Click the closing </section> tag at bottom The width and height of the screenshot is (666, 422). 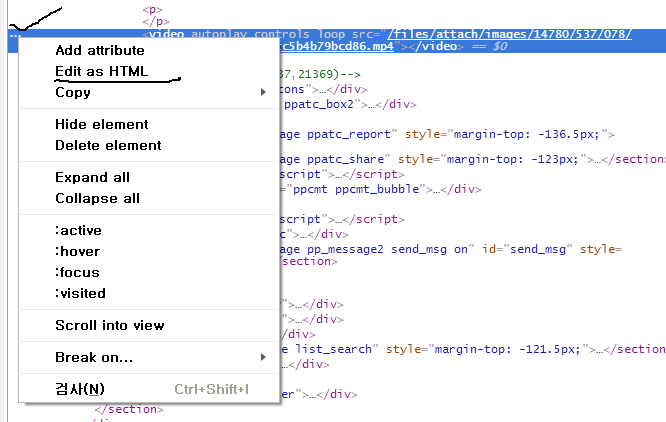[129, 409]
